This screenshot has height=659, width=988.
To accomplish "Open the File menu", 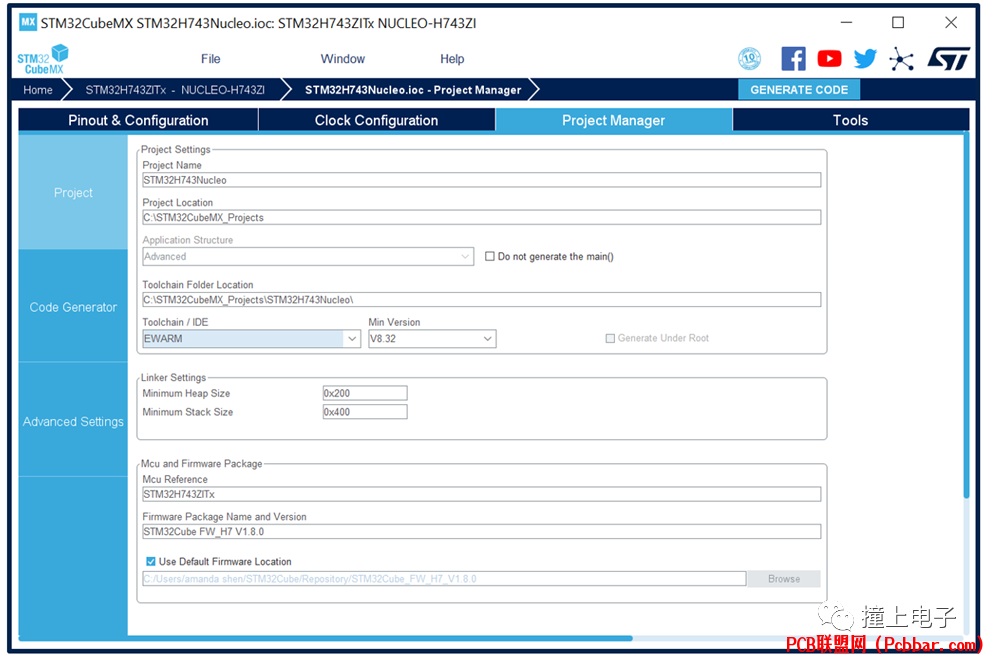I will [x=210, y=59].
